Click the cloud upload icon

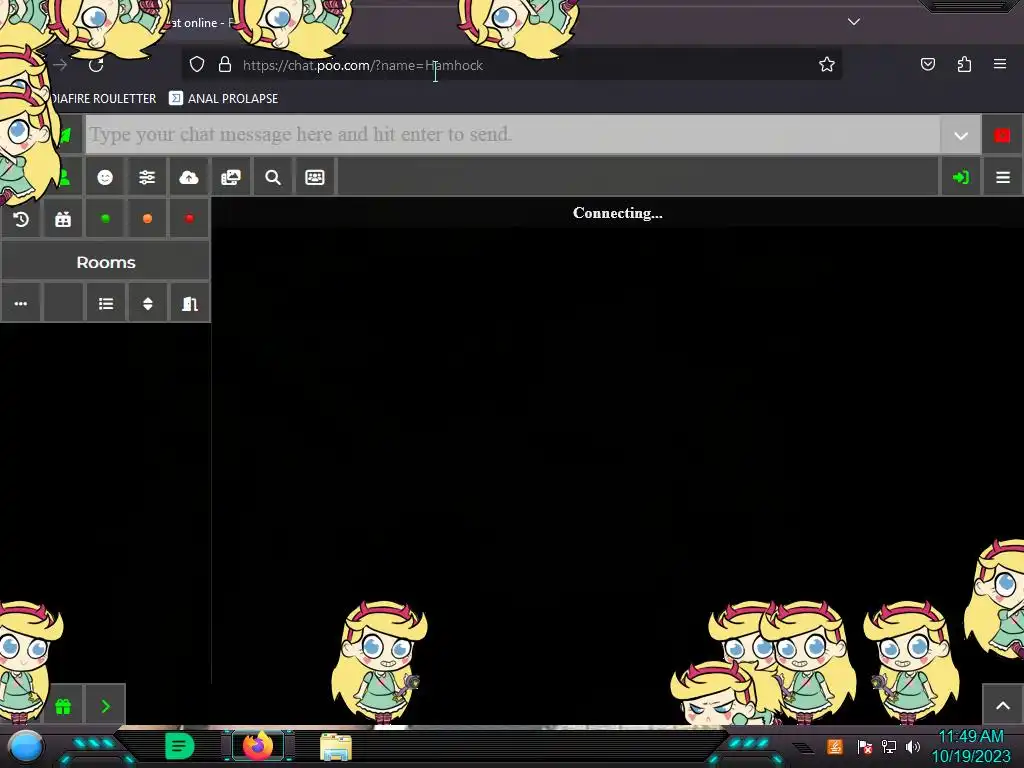[x=189, y=178]
